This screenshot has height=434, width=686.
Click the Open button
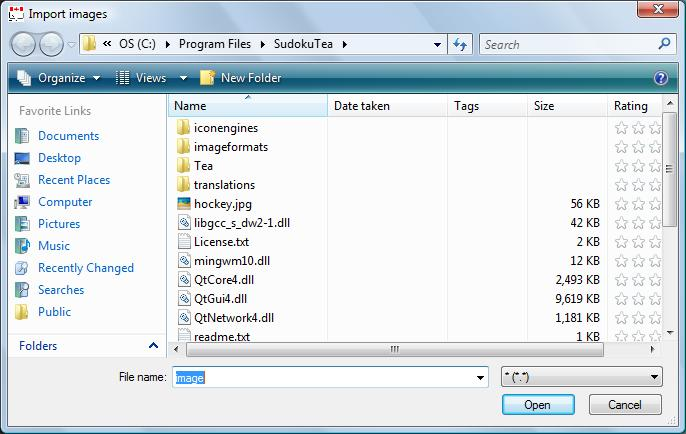tap(537, 405)
